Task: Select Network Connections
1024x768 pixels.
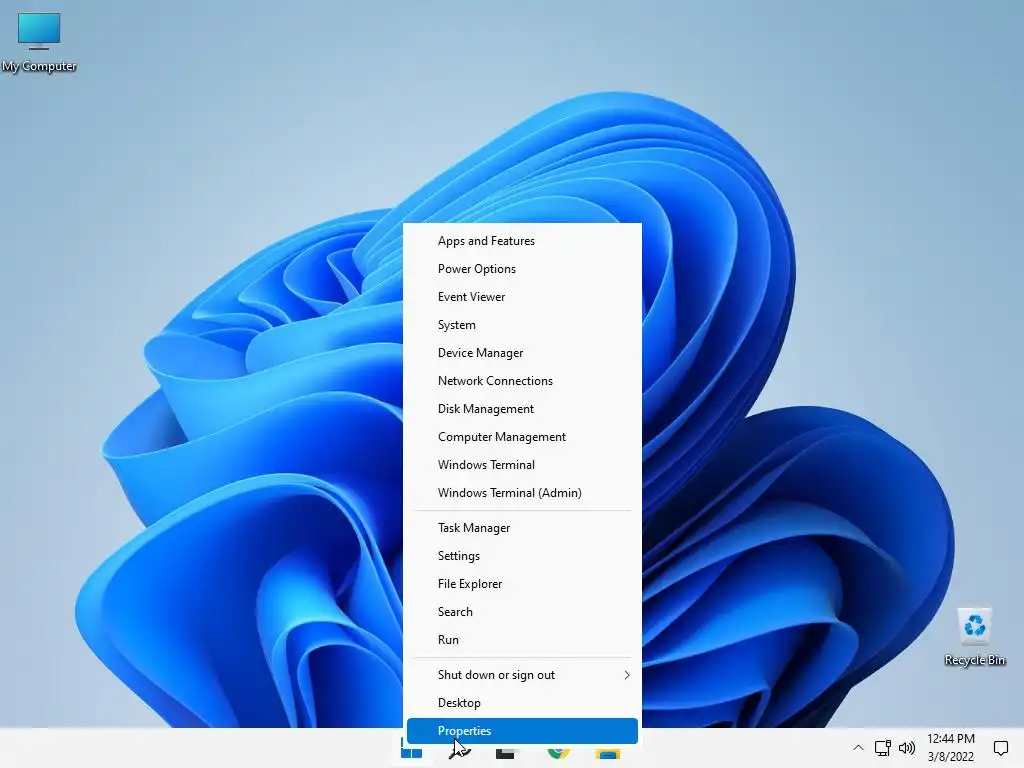Action: coord(522,381)
